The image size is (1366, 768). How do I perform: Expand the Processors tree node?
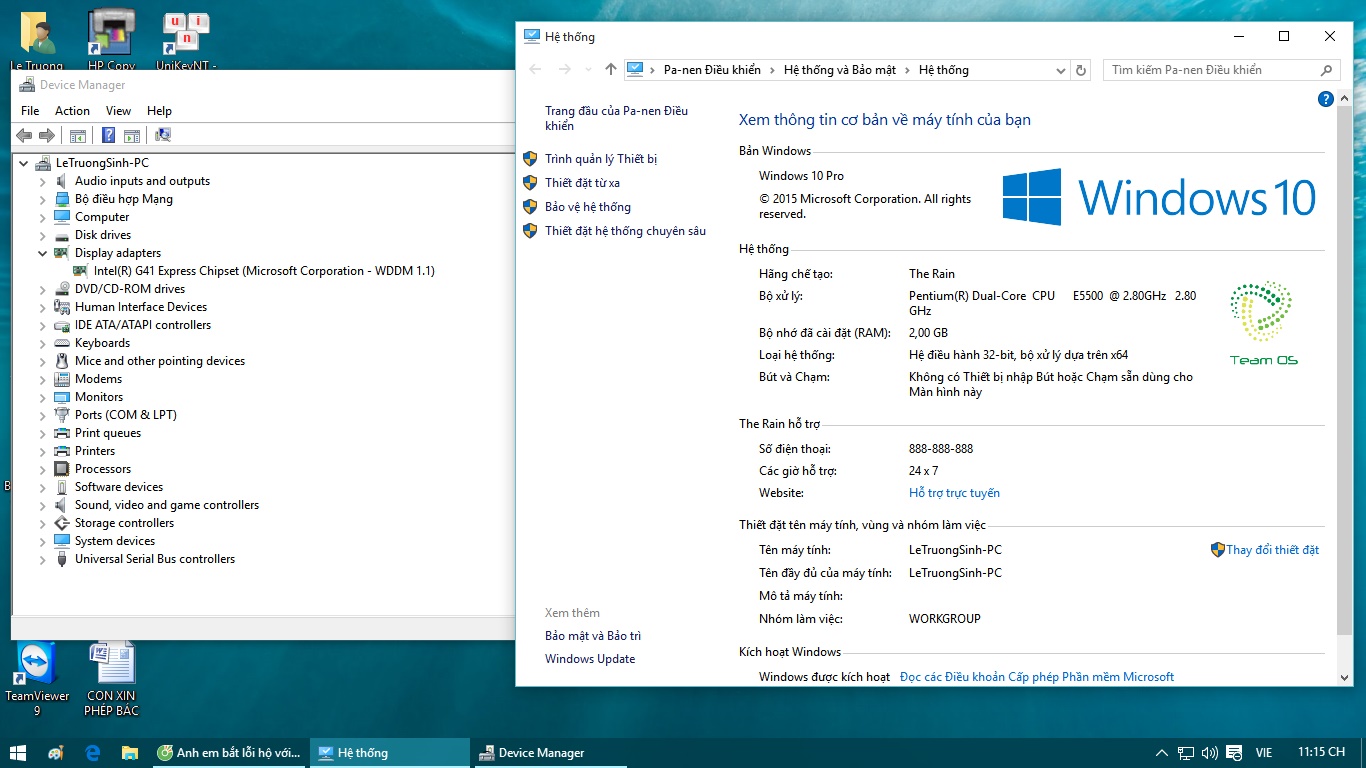tap(43, 470)
